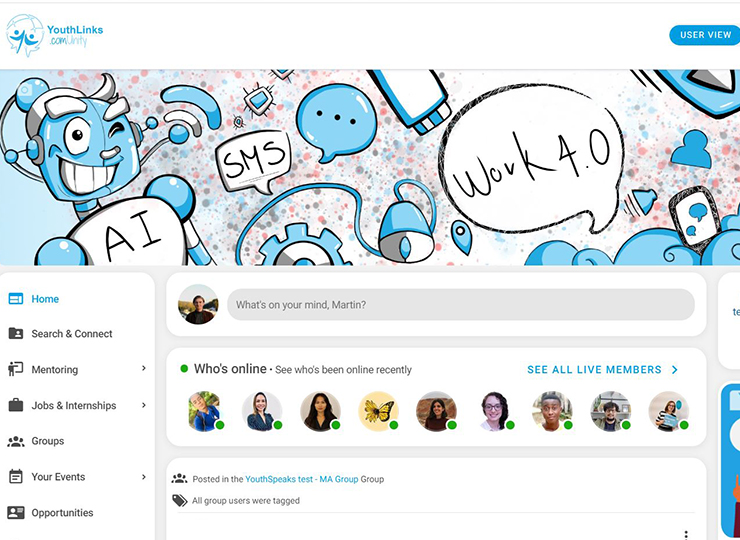The image size is (740, 540).
Task: Select the Mentoring sidebar icon
Action: pyautogui.click(x=16, y=369)
